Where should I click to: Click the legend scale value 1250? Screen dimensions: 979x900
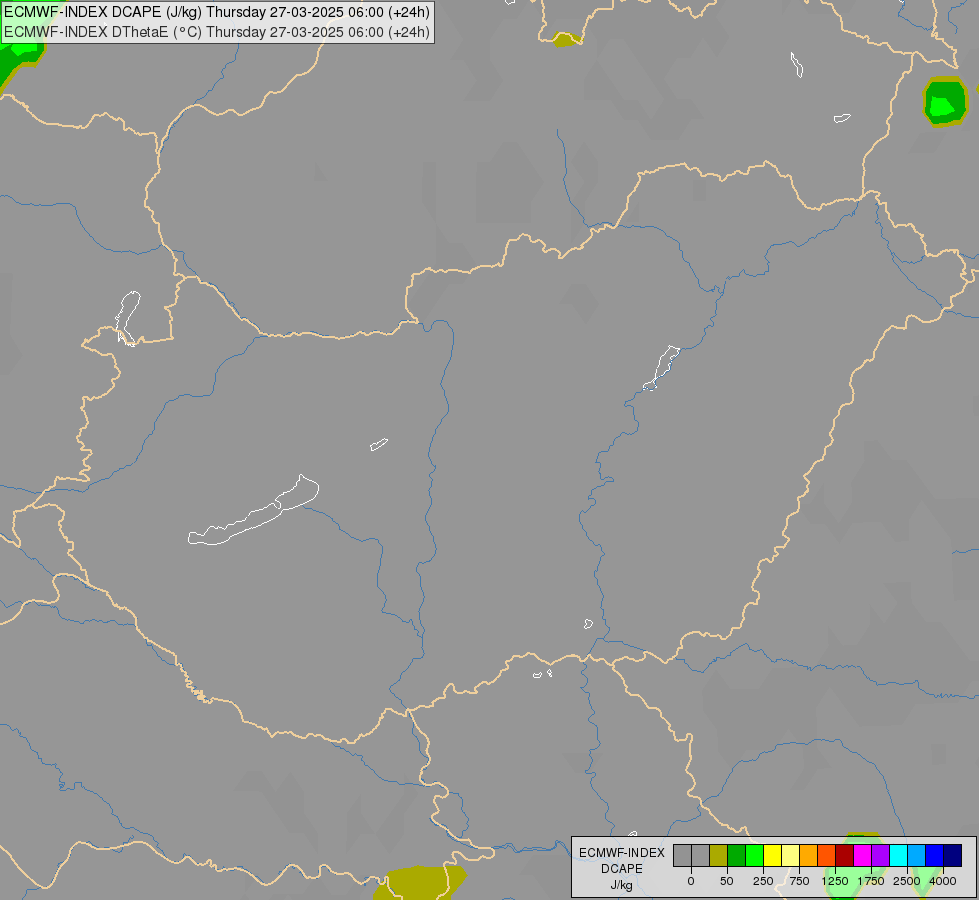[835, 881]
